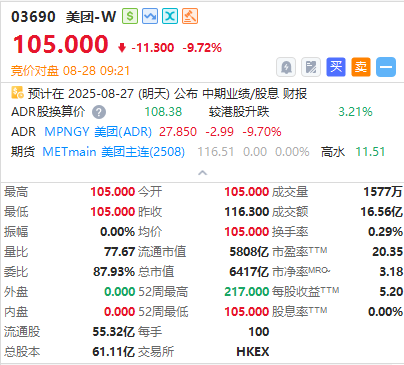Click the 竞价对盘 08-28 09:21 status
Image resolution: width=404 pixels, height=365 pixels.
70,71
